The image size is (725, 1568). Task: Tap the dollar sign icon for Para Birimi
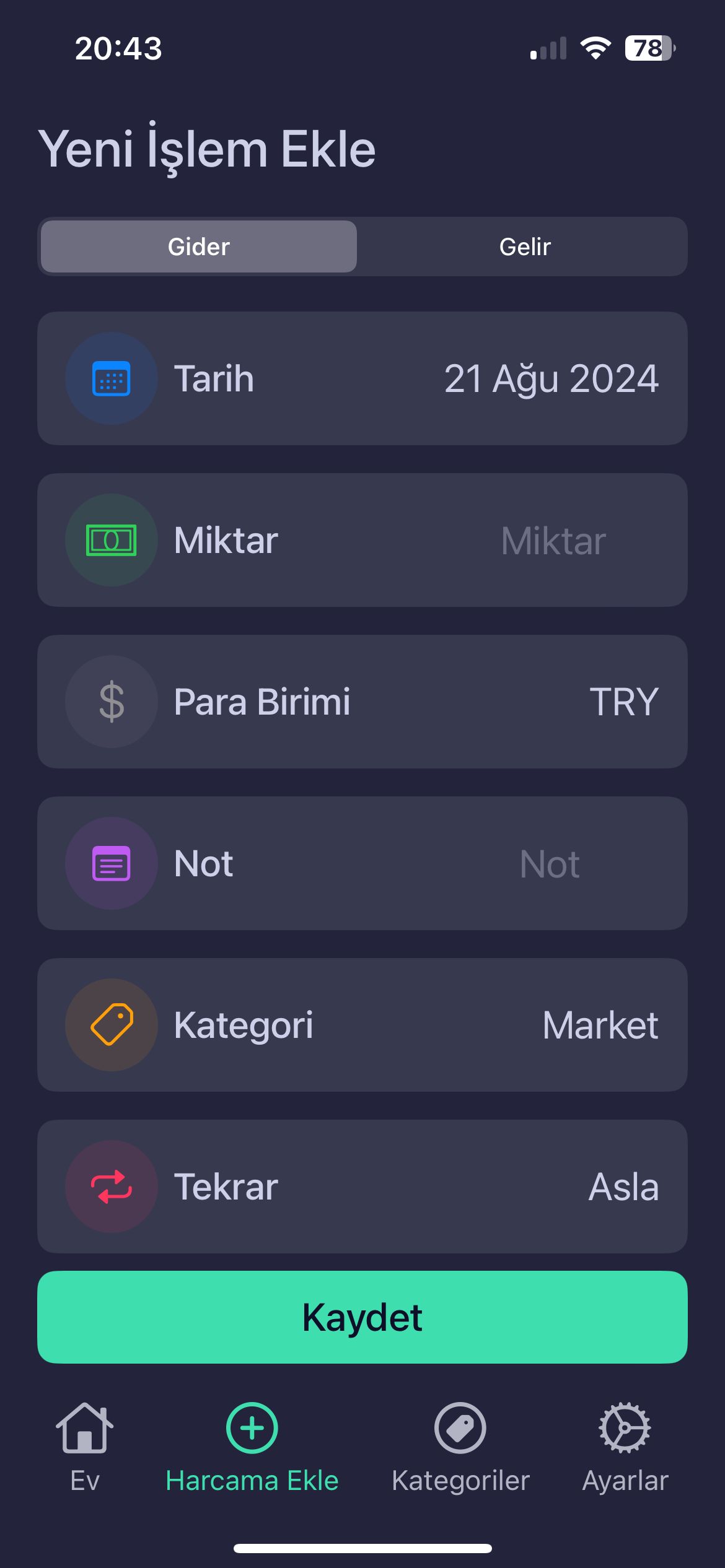click(x=112, y=702)
